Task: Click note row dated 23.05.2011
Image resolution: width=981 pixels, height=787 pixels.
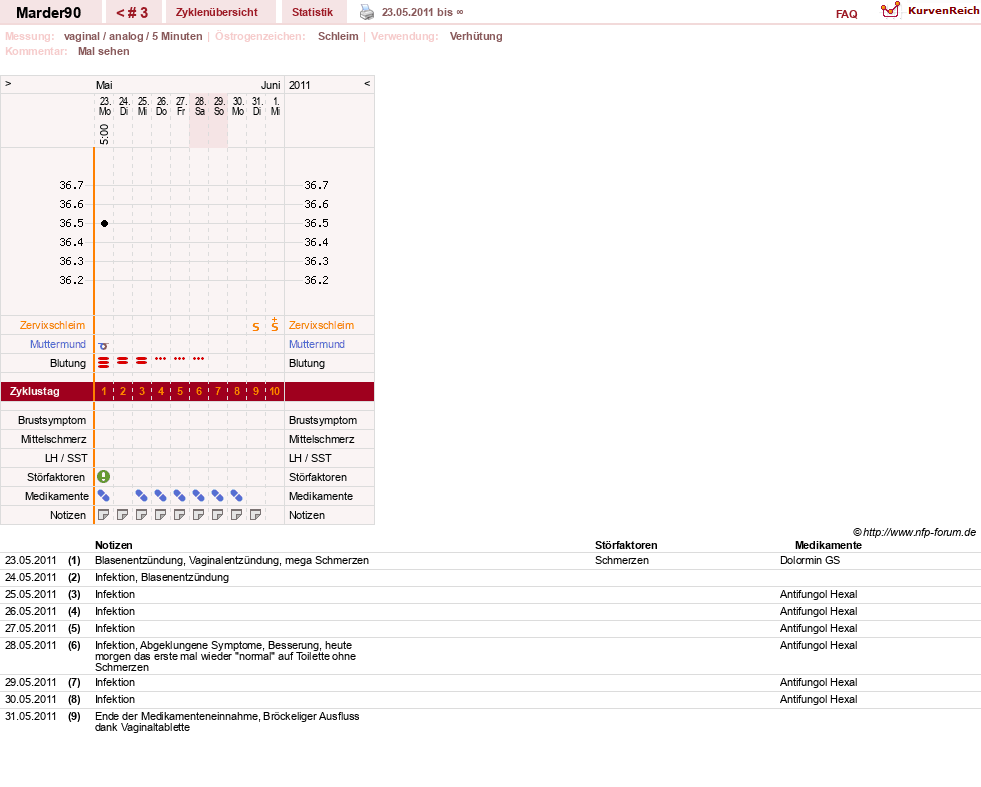Action: [x=490, y=561]
